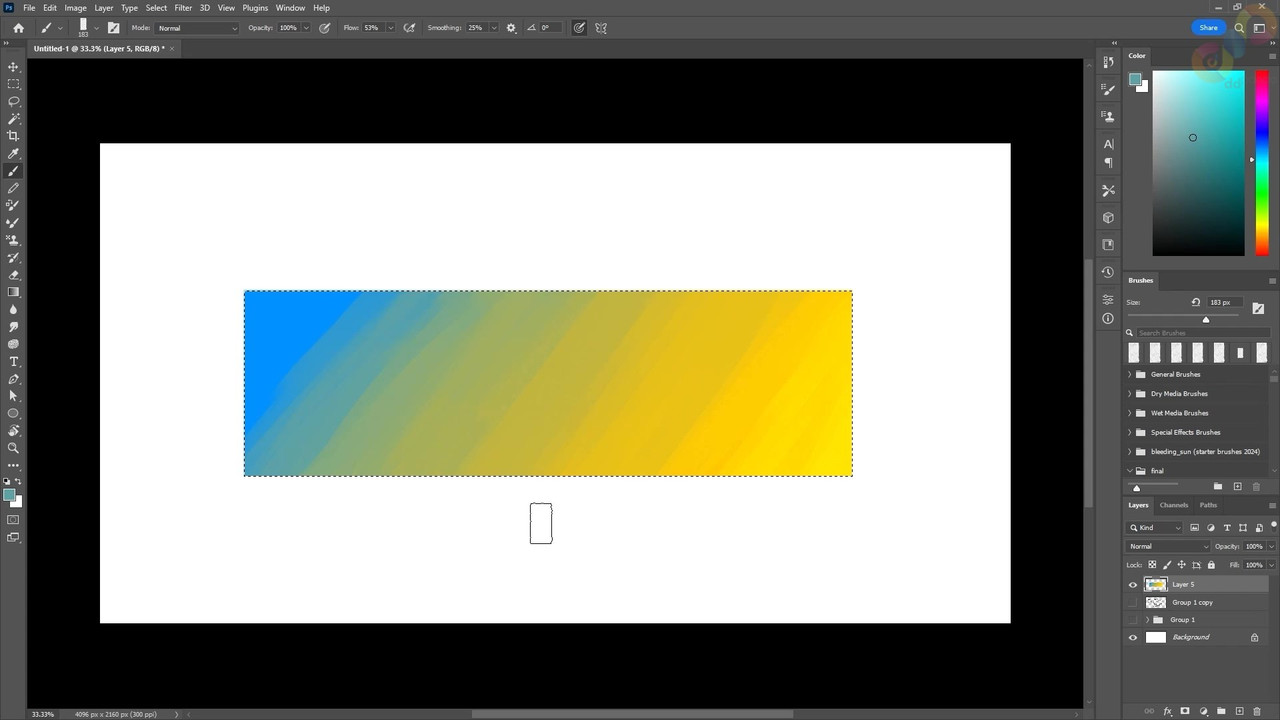
Task: Open the Filter menu
Action: tap(183, 8)
